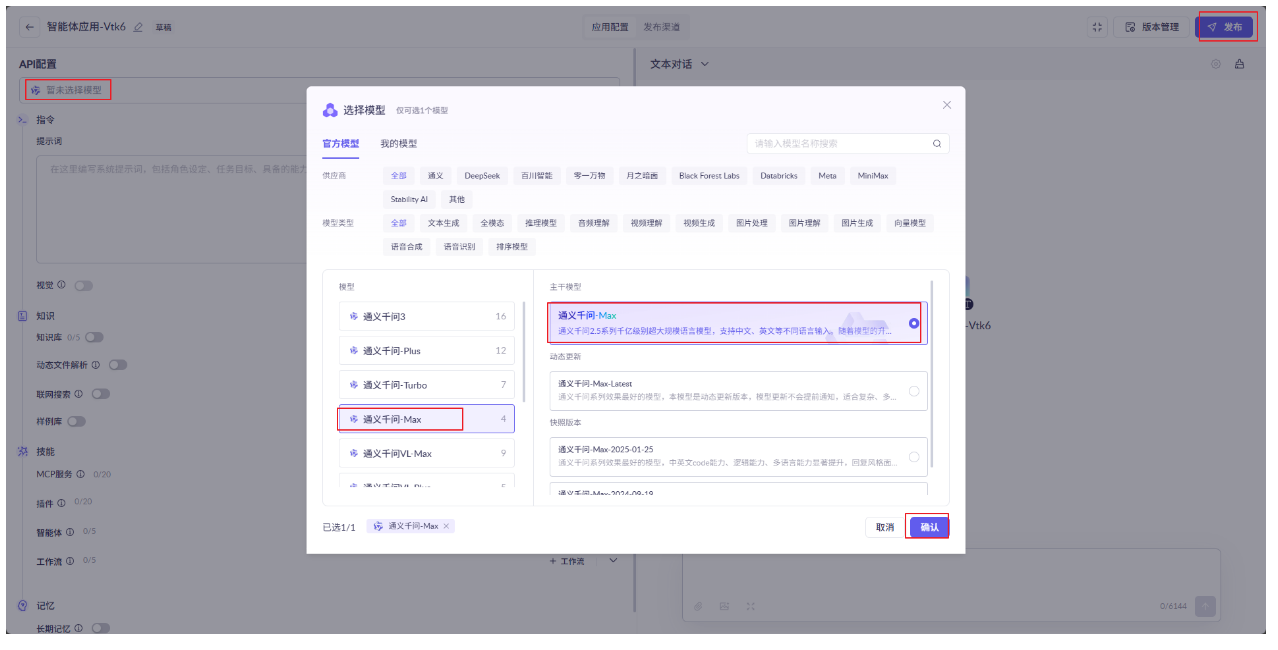
Task: Click the 取消 button
Action: tap(885, 527)
